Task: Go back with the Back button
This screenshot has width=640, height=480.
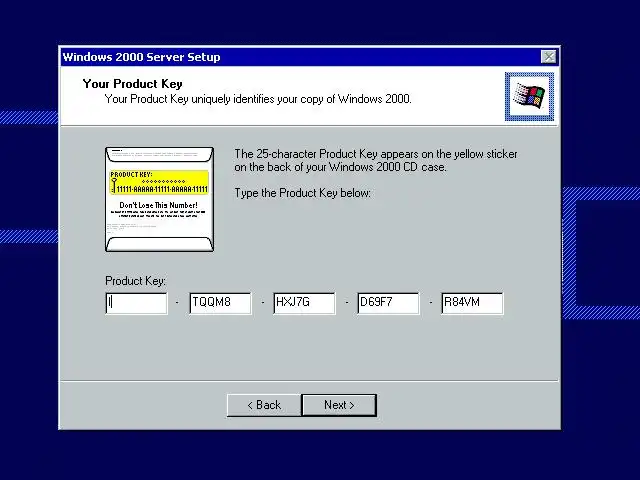Action: pos(264,405)
